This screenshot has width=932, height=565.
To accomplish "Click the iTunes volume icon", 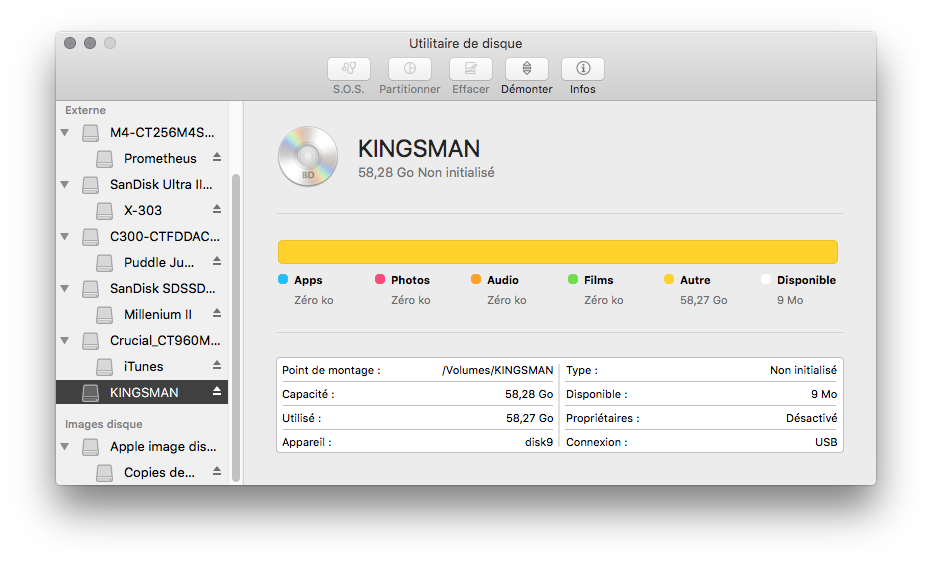I will [x=105, y=367].
